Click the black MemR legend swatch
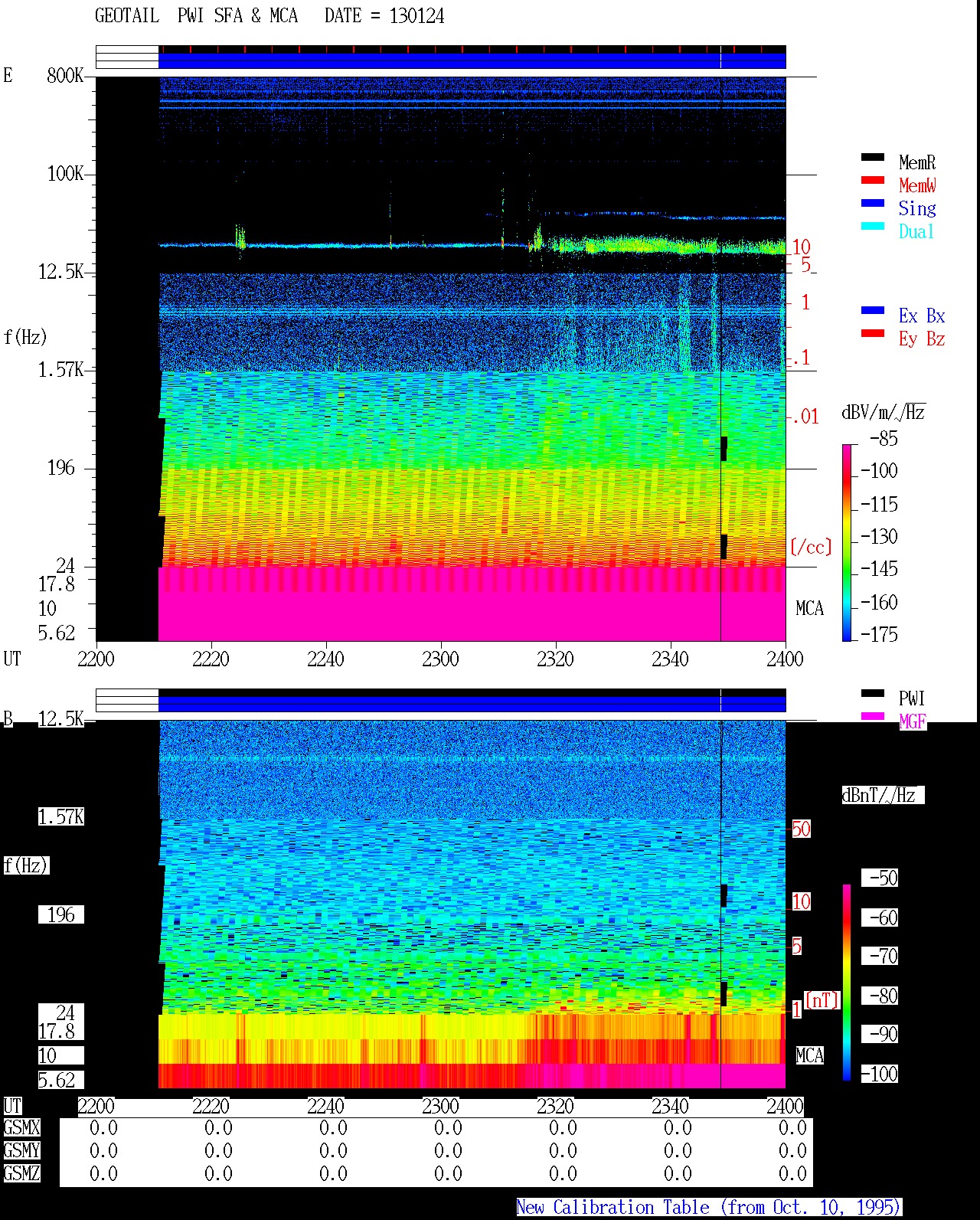The width and height of the screenshot is (980, 1220). (873, 158)
